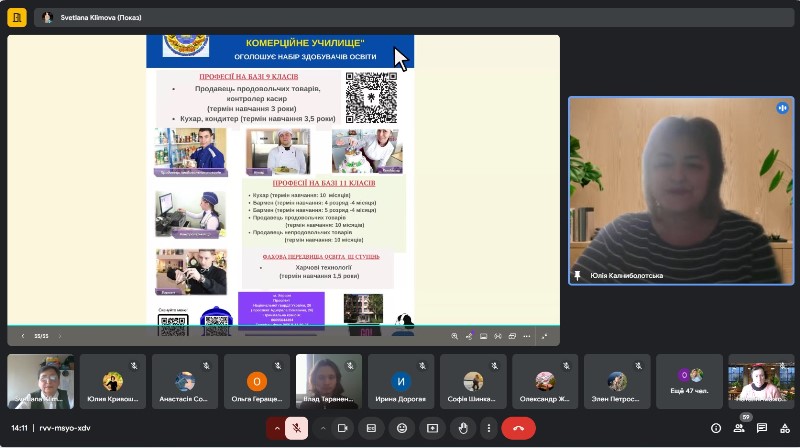The height and width of the screenshot is (448, 800).
Task: Open the emoji reactions
Action: click(402, 428)
